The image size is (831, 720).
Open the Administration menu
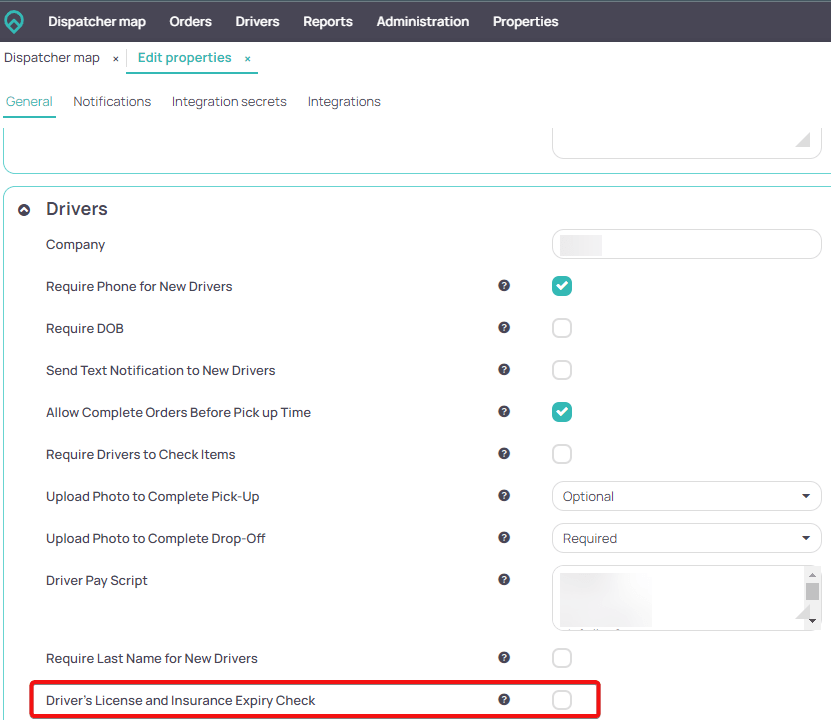click(422, 22)
